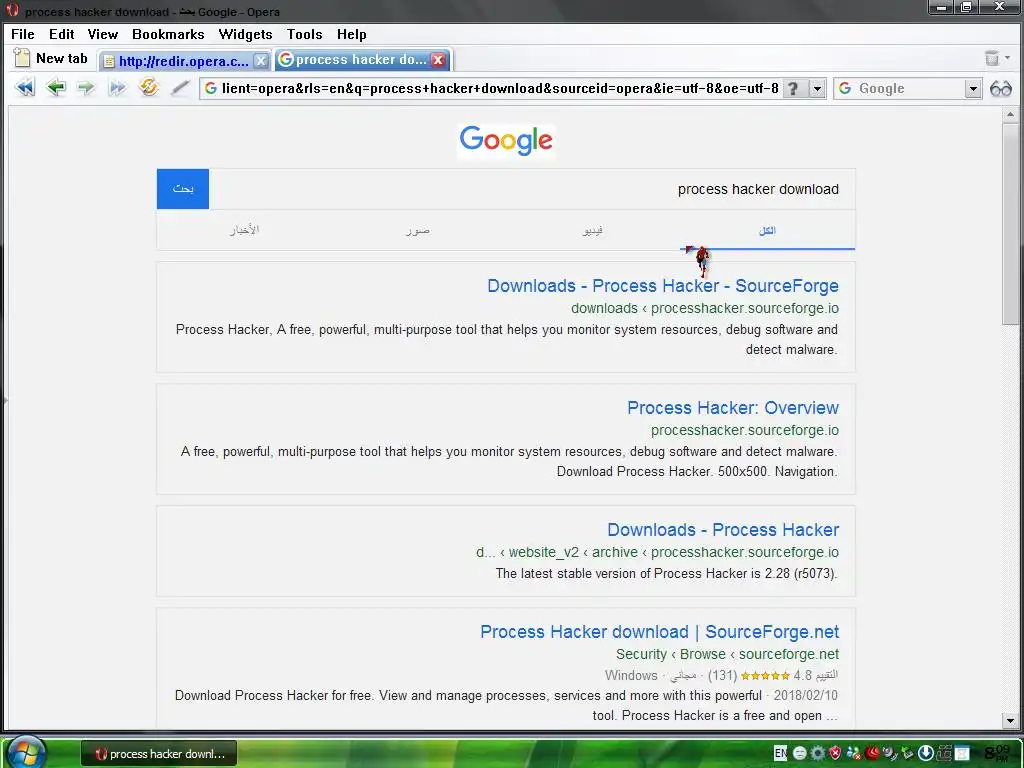Click the glasses (view) icon in toolbar

pyautogui.click(x=1000, y=88)
